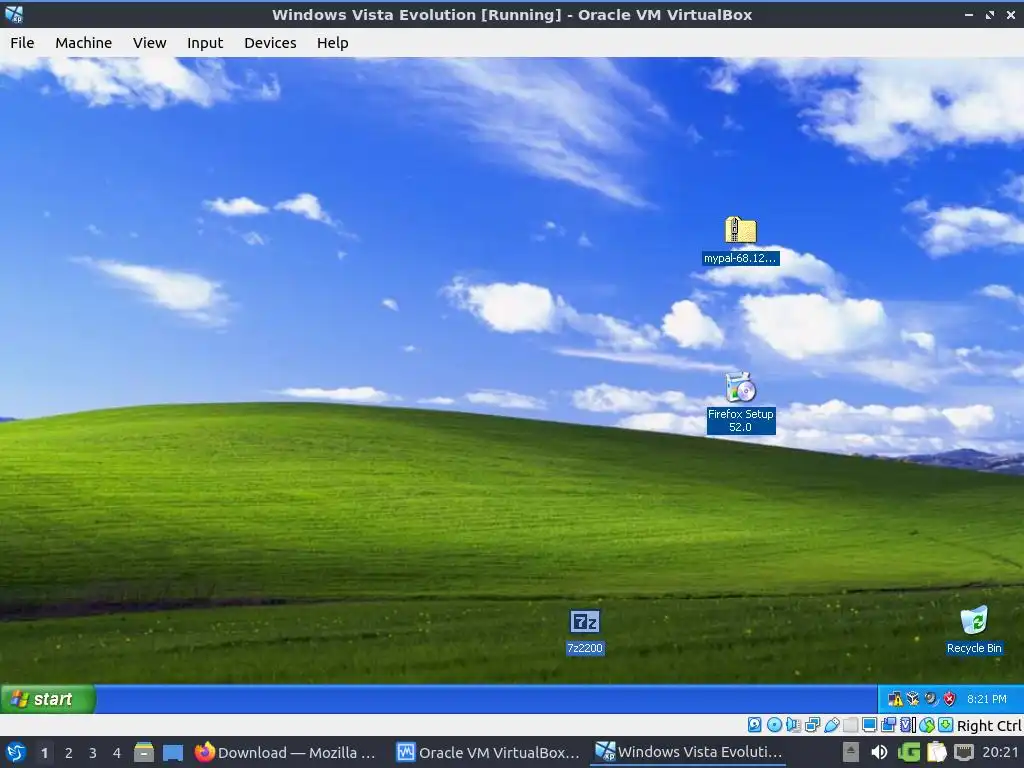Click the greyed shared folders indicator

(850, 725)
